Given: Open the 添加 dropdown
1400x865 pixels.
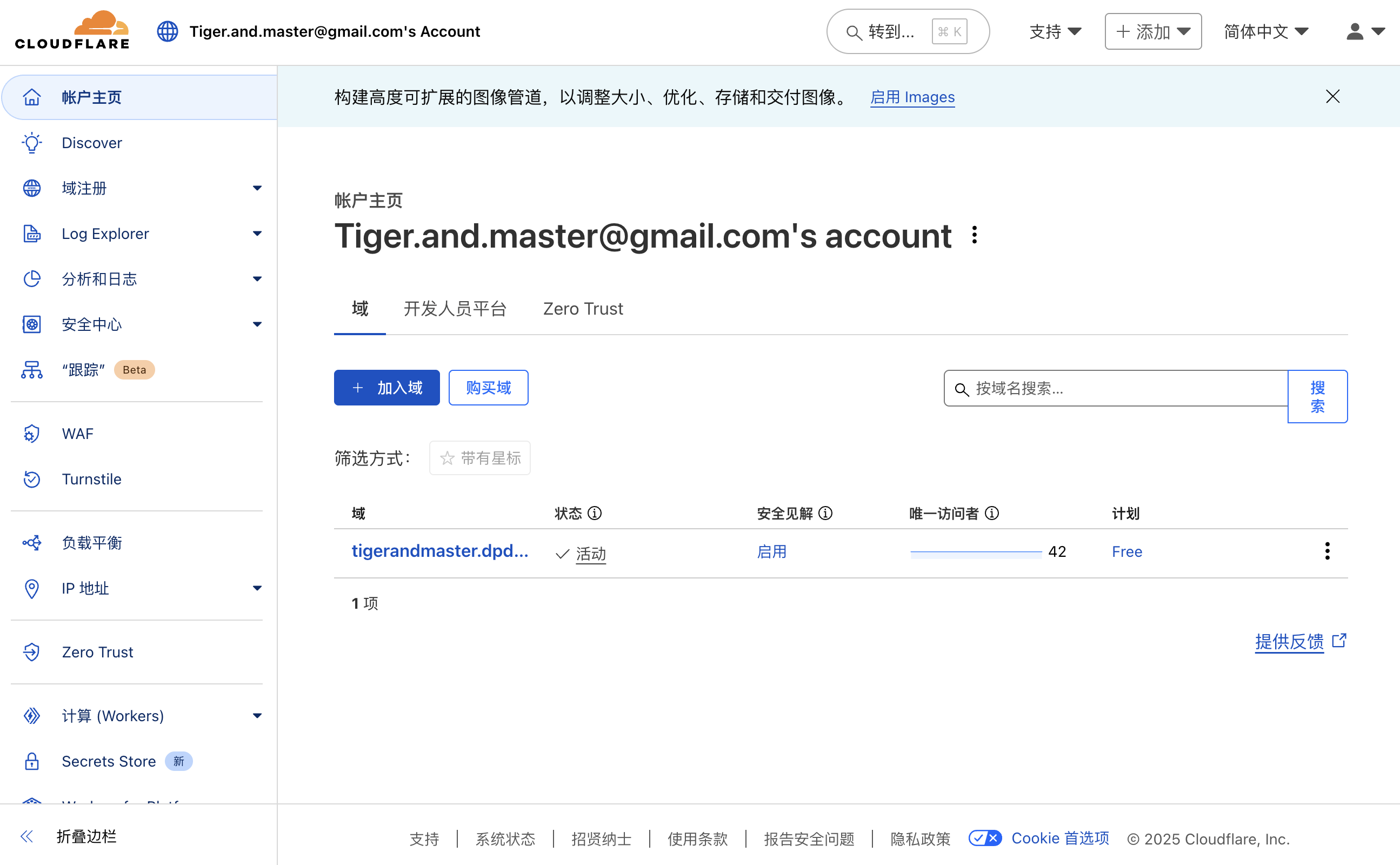Looking at the screenshot, I should 1153,31.
